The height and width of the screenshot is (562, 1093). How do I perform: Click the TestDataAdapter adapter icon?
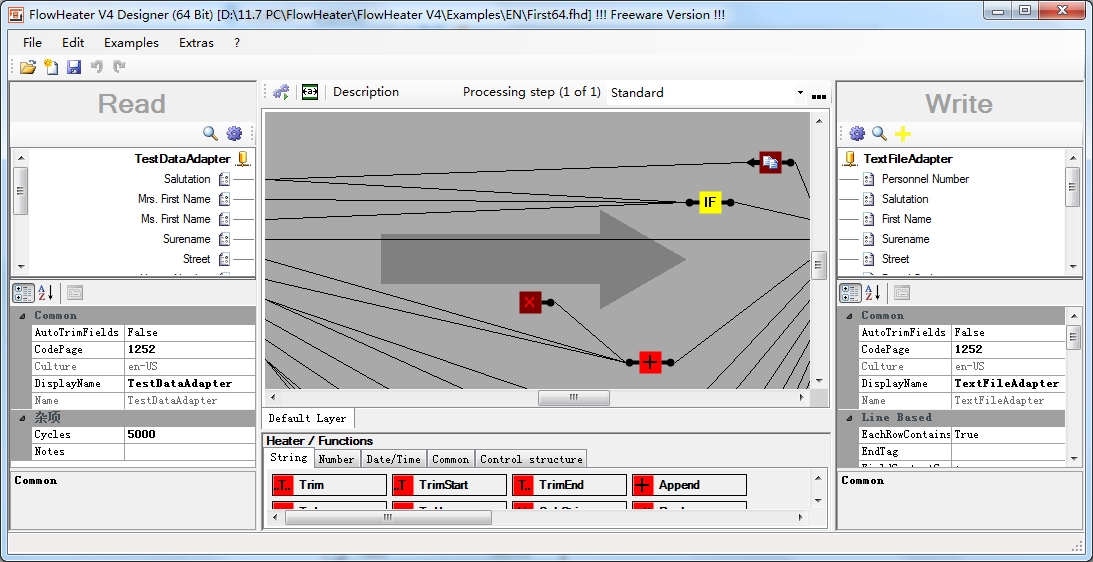243,159
